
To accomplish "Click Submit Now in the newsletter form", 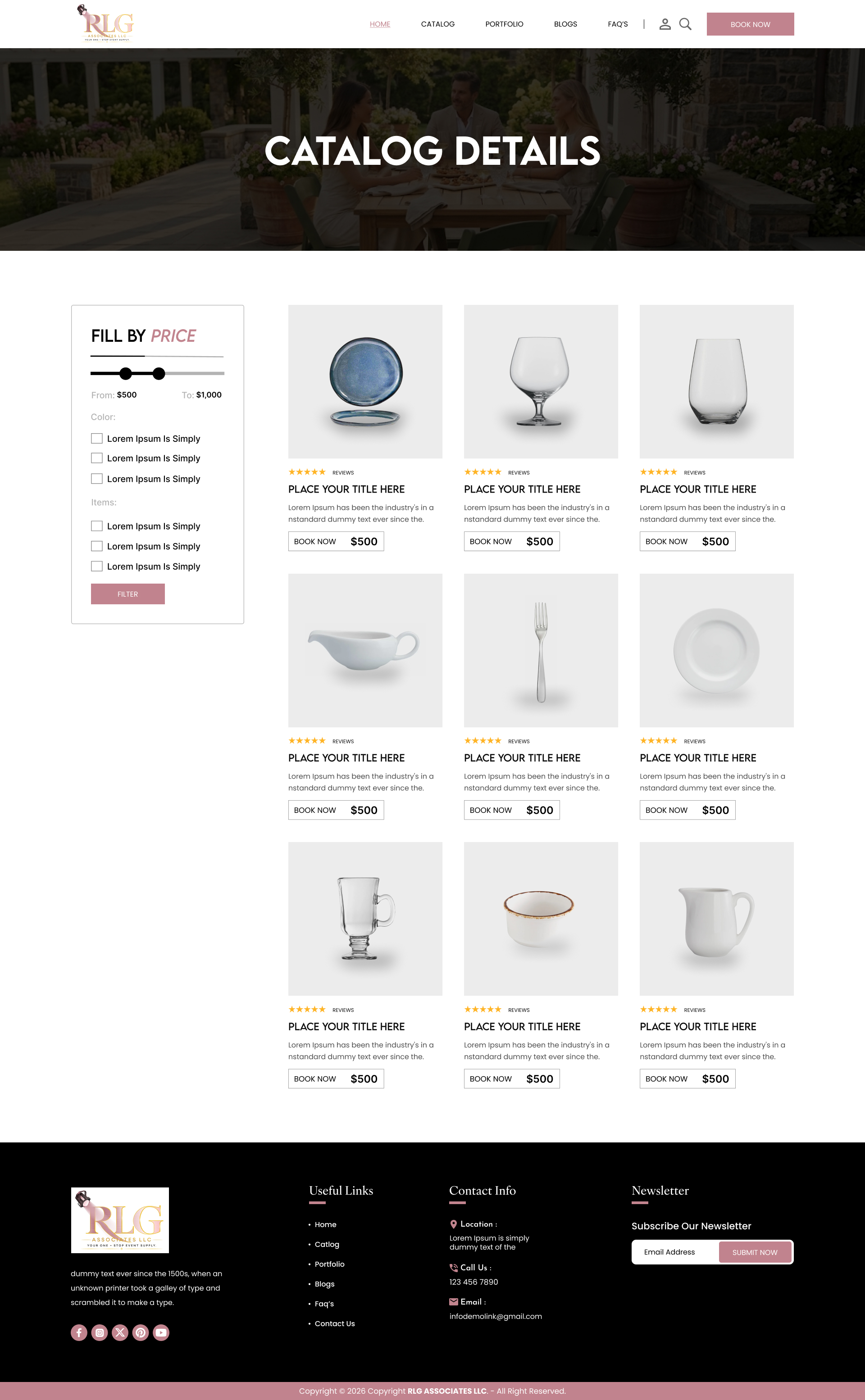I will (x=755, y=1252).
